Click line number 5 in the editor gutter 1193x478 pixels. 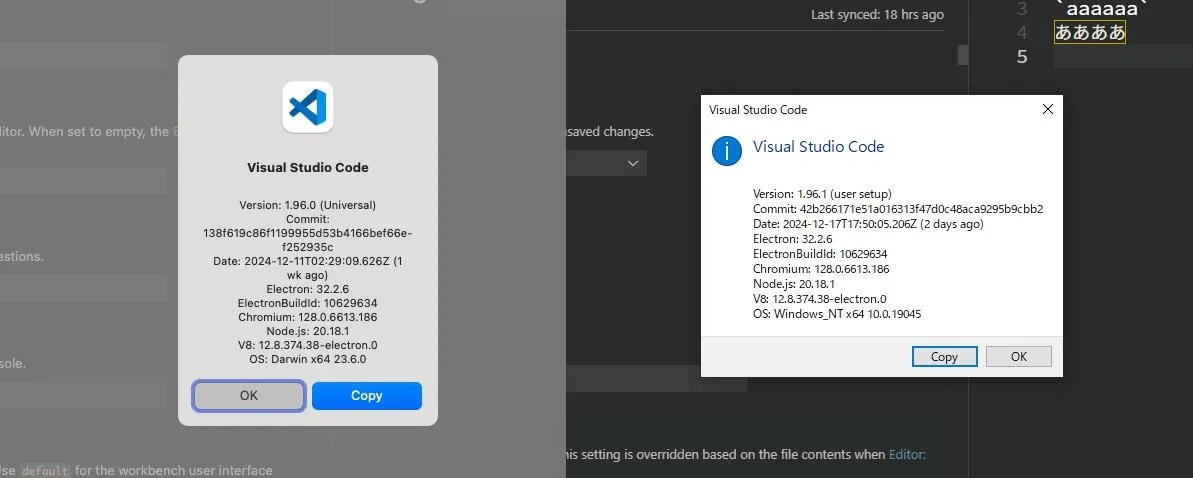[1021, 56]
